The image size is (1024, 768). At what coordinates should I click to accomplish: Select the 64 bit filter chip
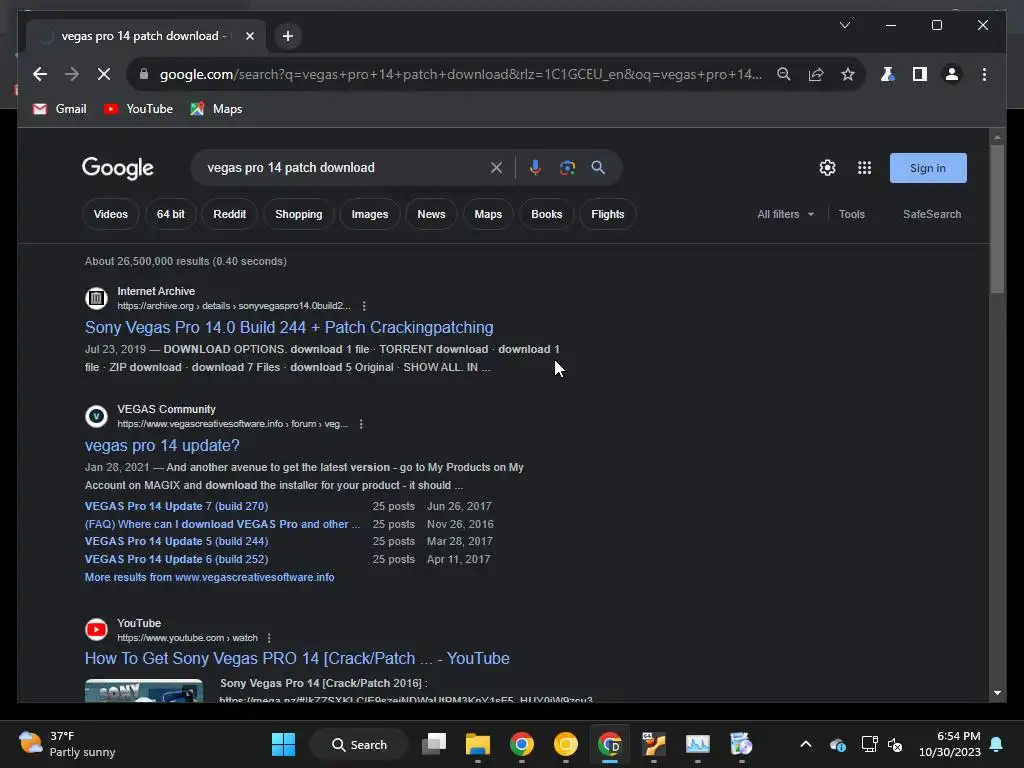point(170,214)
